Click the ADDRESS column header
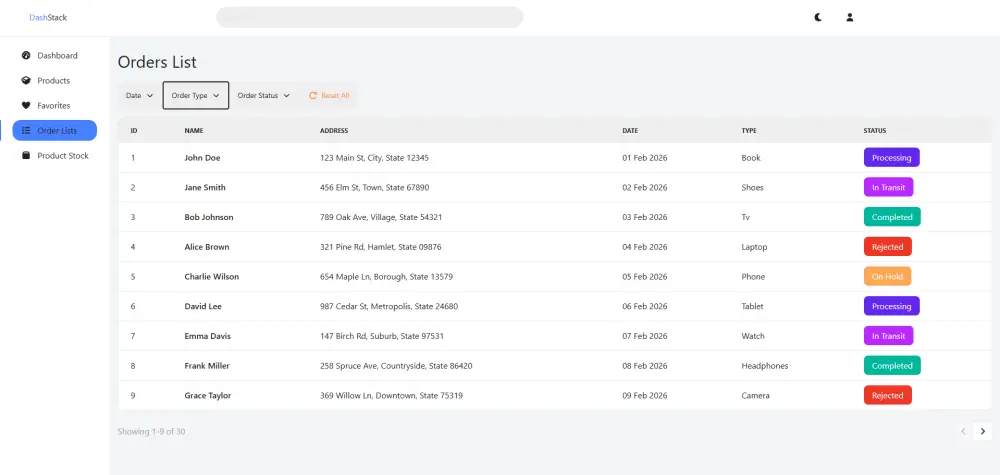Screen dimensions: 1000x475 click(x=334, y=131)
